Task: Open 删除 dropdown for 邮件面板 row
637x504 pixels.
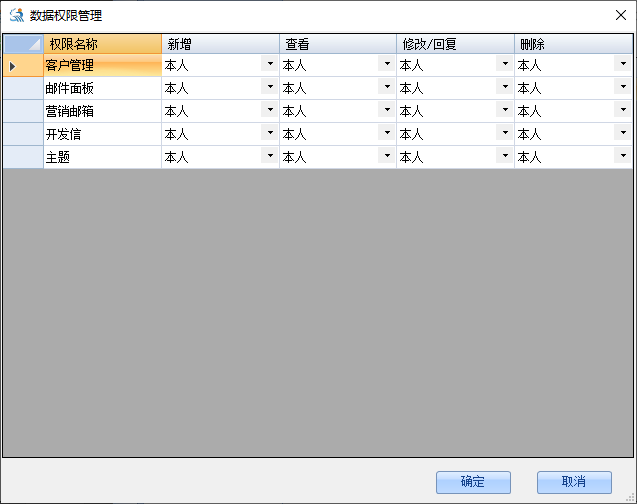Action: pyautogui.click(x=623, y=87)
